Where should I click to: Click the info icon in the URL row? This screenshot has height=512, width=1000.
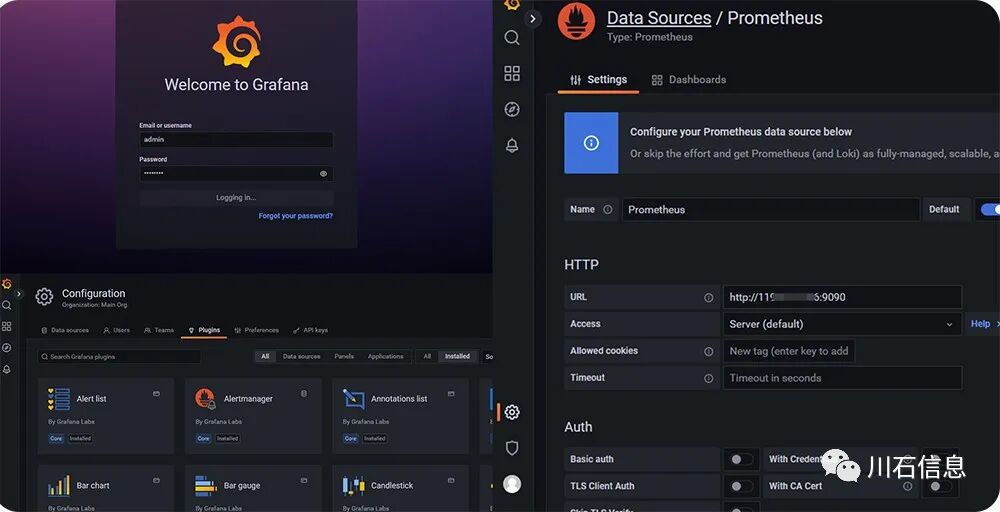708,297
